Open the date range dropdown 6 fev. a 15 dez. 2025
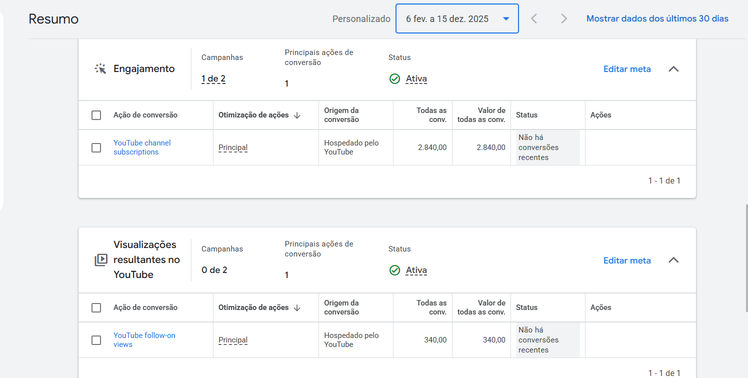The width and height of the screenshot is (748, 378). 457,19
